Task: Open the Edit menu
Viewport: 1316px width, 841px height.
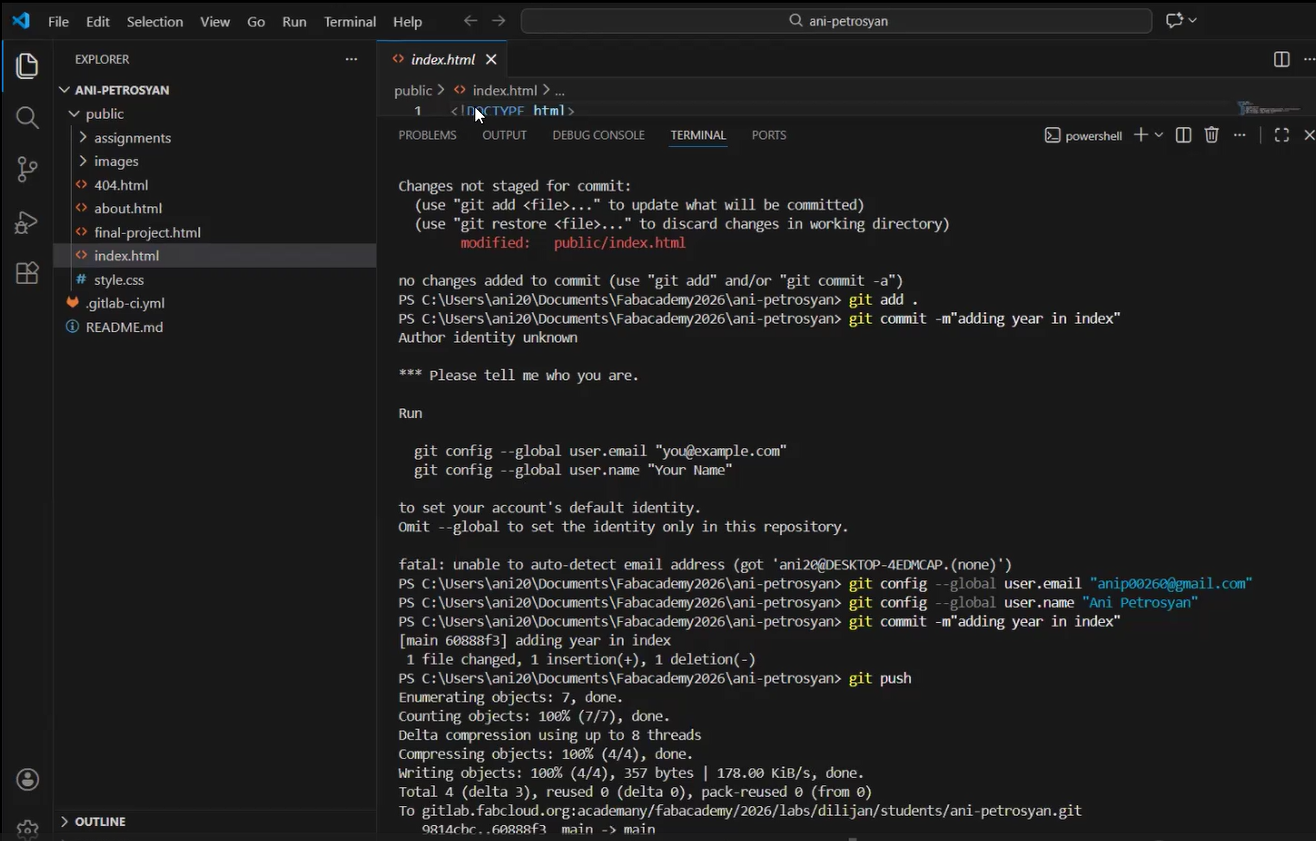Action: (x=98, y=21)
